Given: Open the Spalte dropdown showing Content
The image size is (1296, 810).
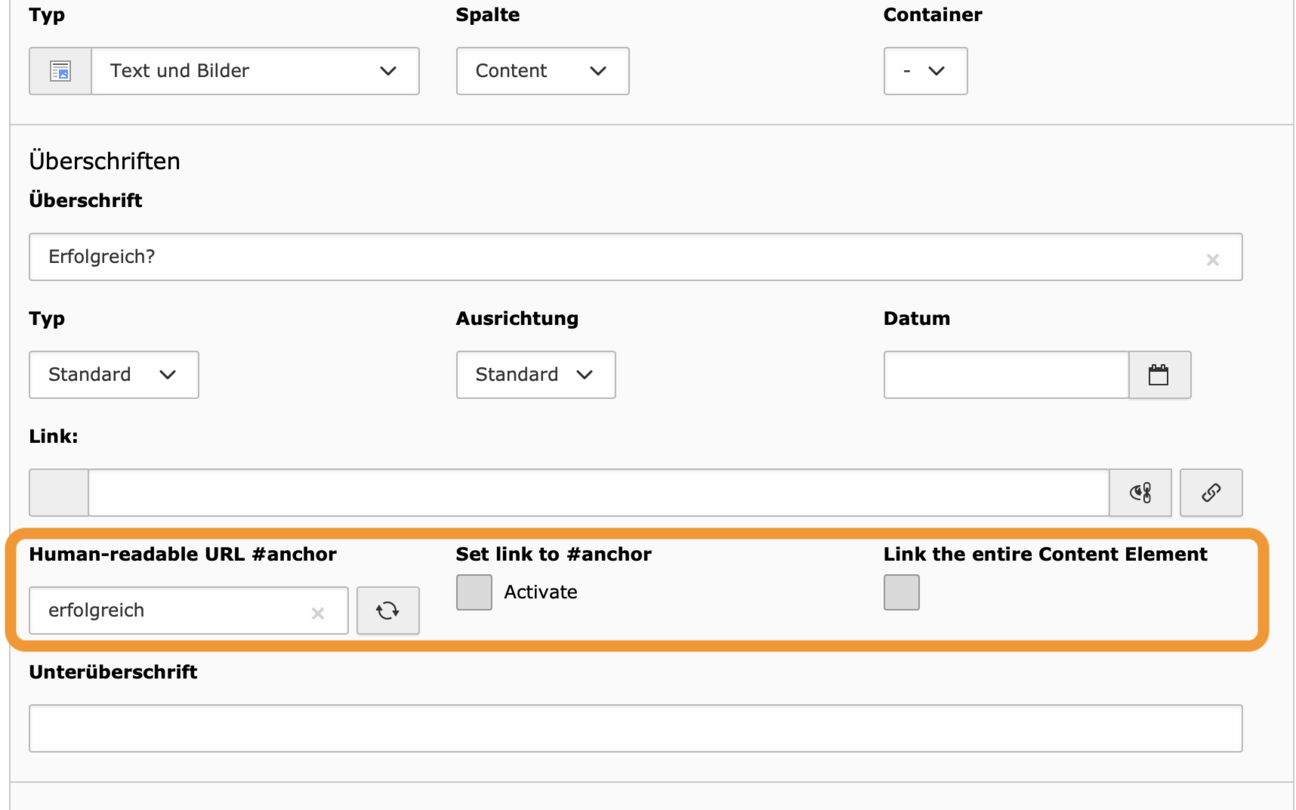Looking at the screenshot, I should pos(543,71).
